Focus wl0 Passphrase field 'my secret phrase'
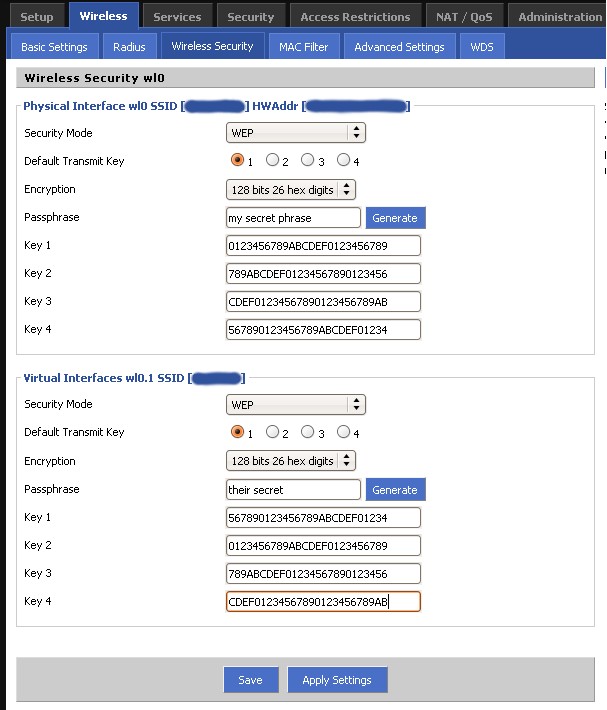This screenshot has height=710, width=607. pos(293,218)
